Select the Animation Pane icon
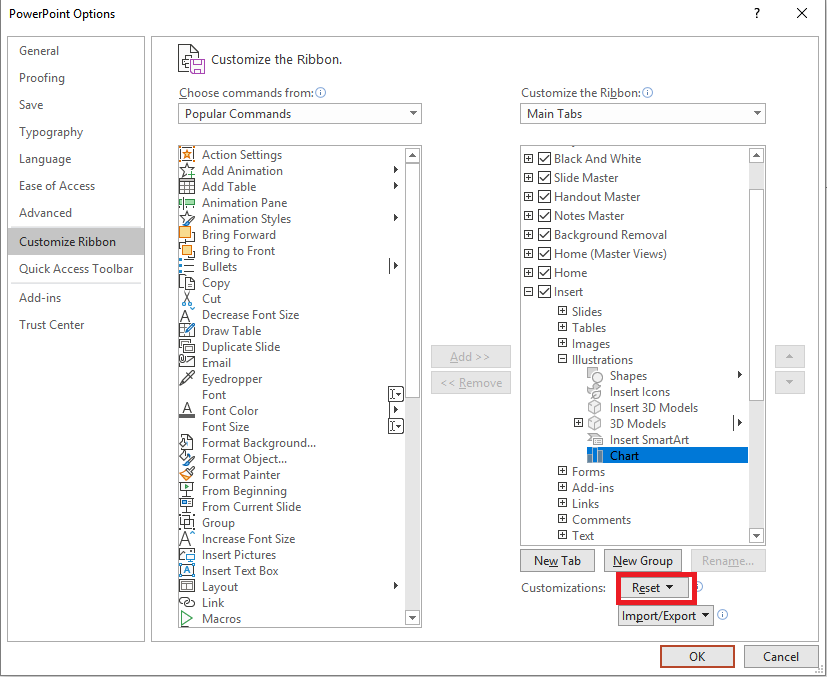The width and height of the screenshot is (827, 677). tap(187, 202)
